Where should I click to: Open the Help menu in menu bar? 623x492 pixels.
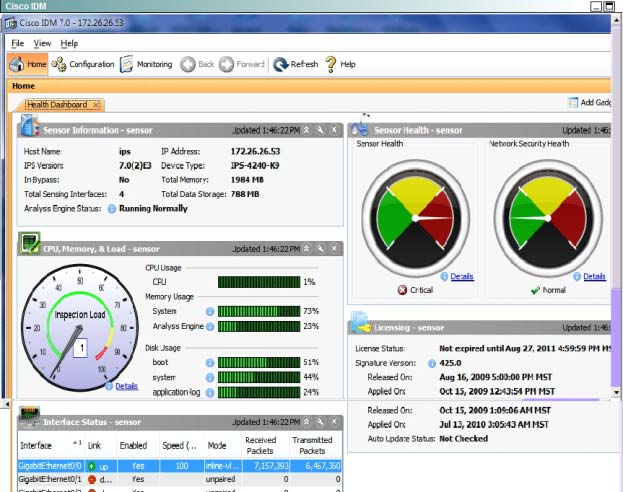coord(69,43)
